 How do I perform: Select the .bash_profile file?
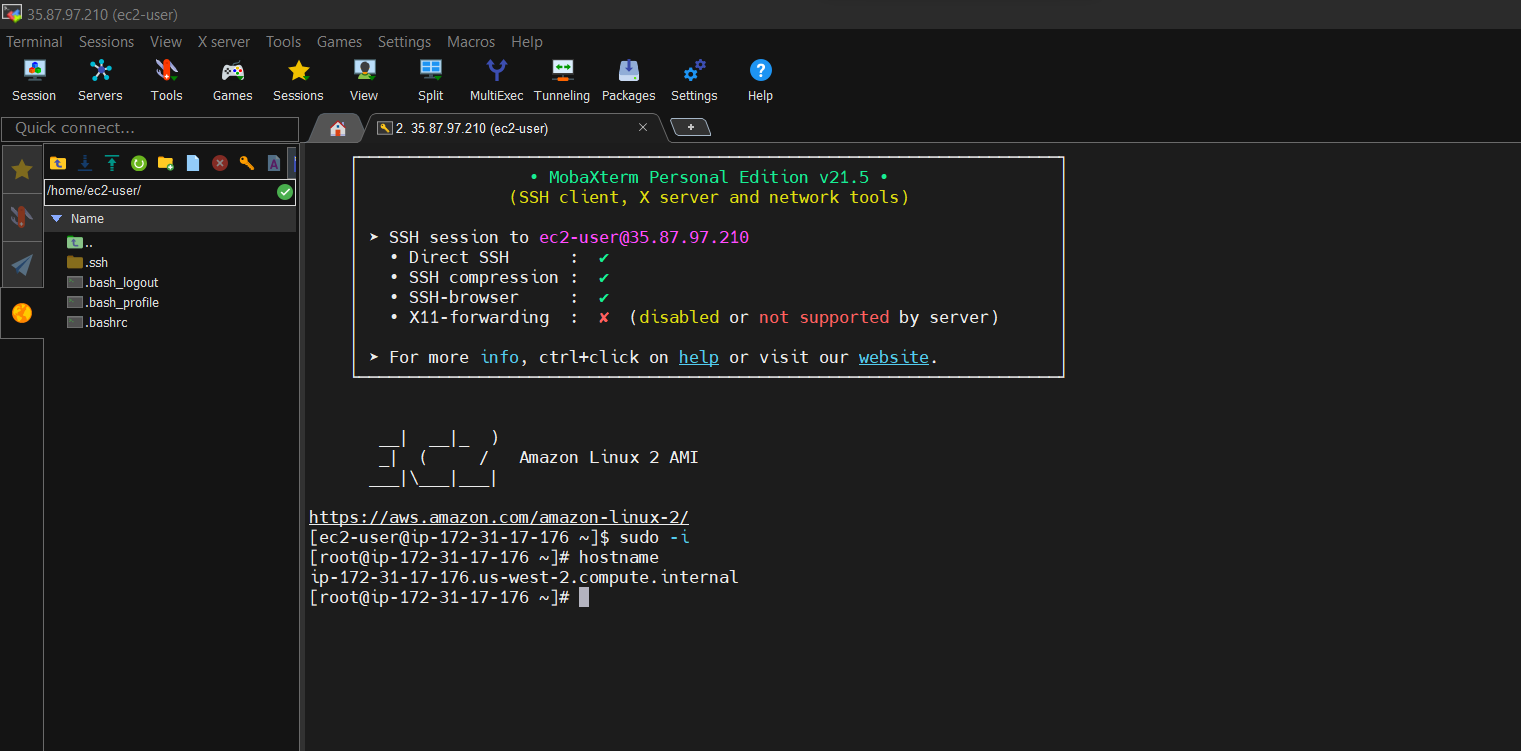pyautogui.click(x=113, y=303)
